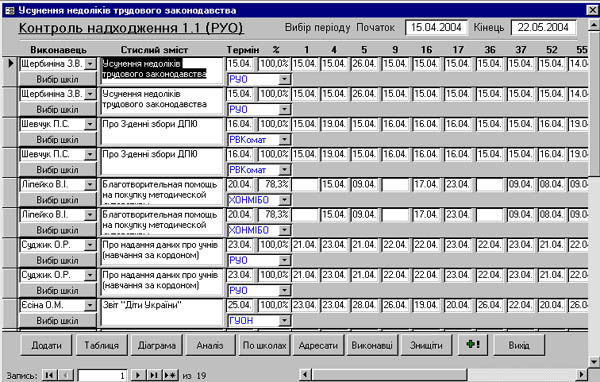Go to the first record

pyautogui.click(x=49, y=375)
